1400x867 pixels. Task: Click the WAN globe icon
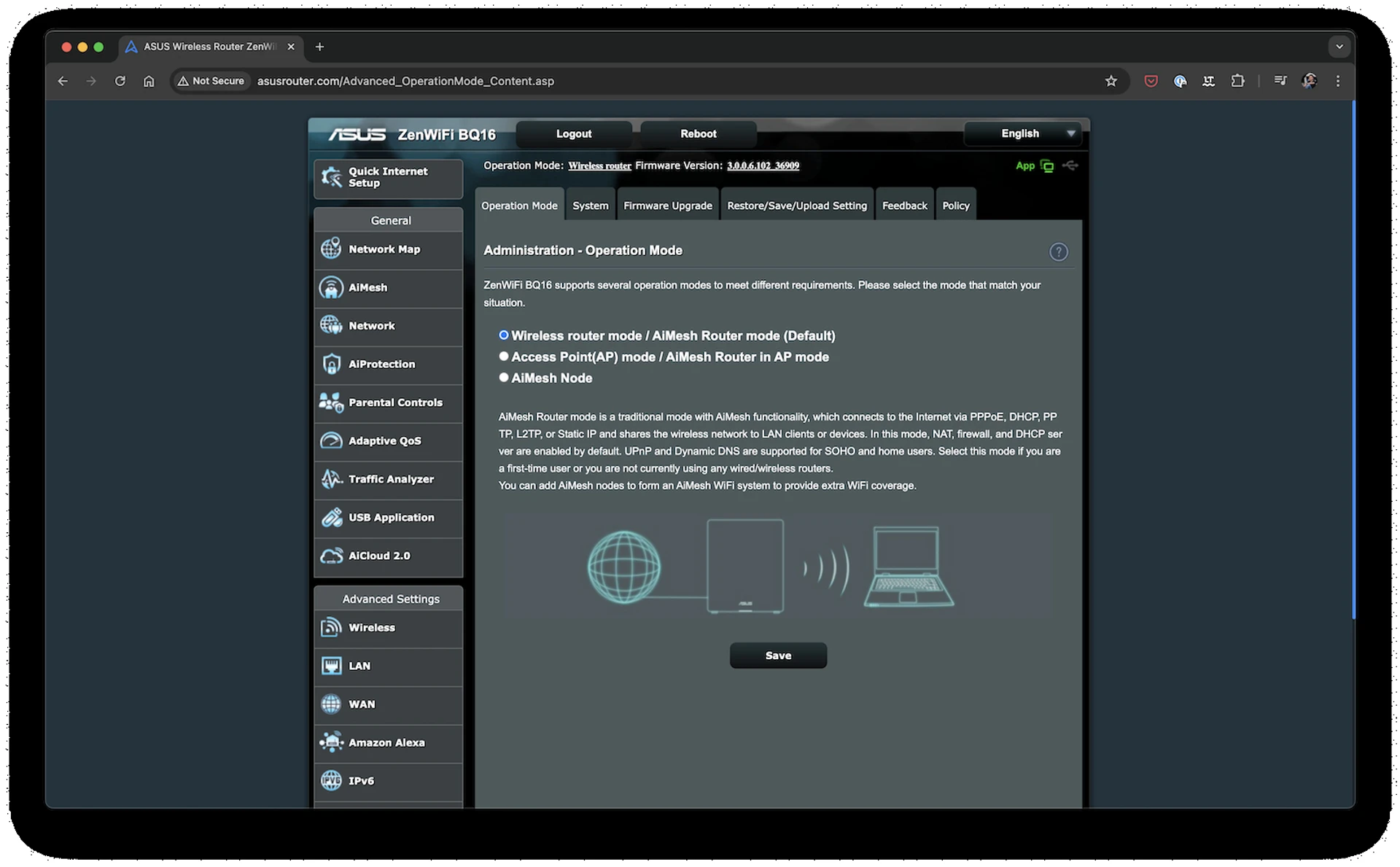tap(331, 704)
